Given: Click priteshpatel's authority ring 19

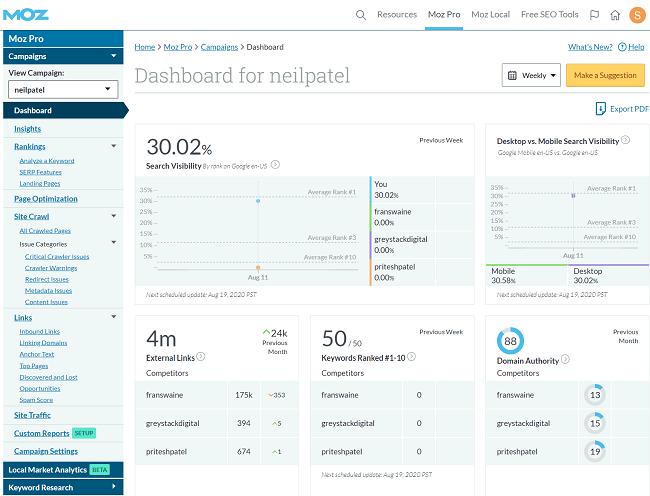Looking at the screenshot, I should tap(595, 451).
